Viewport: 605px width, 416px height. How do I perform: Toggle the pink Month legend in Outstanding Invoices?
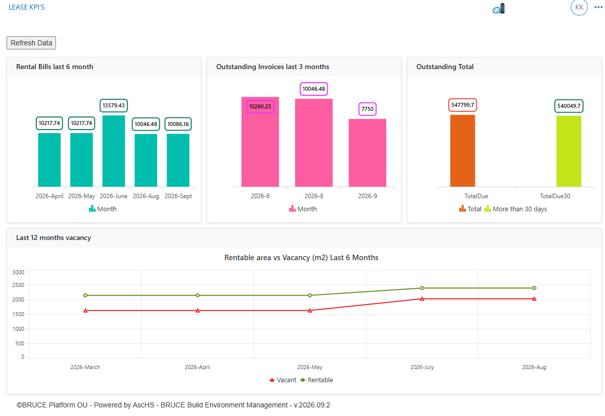coord(303,209)
